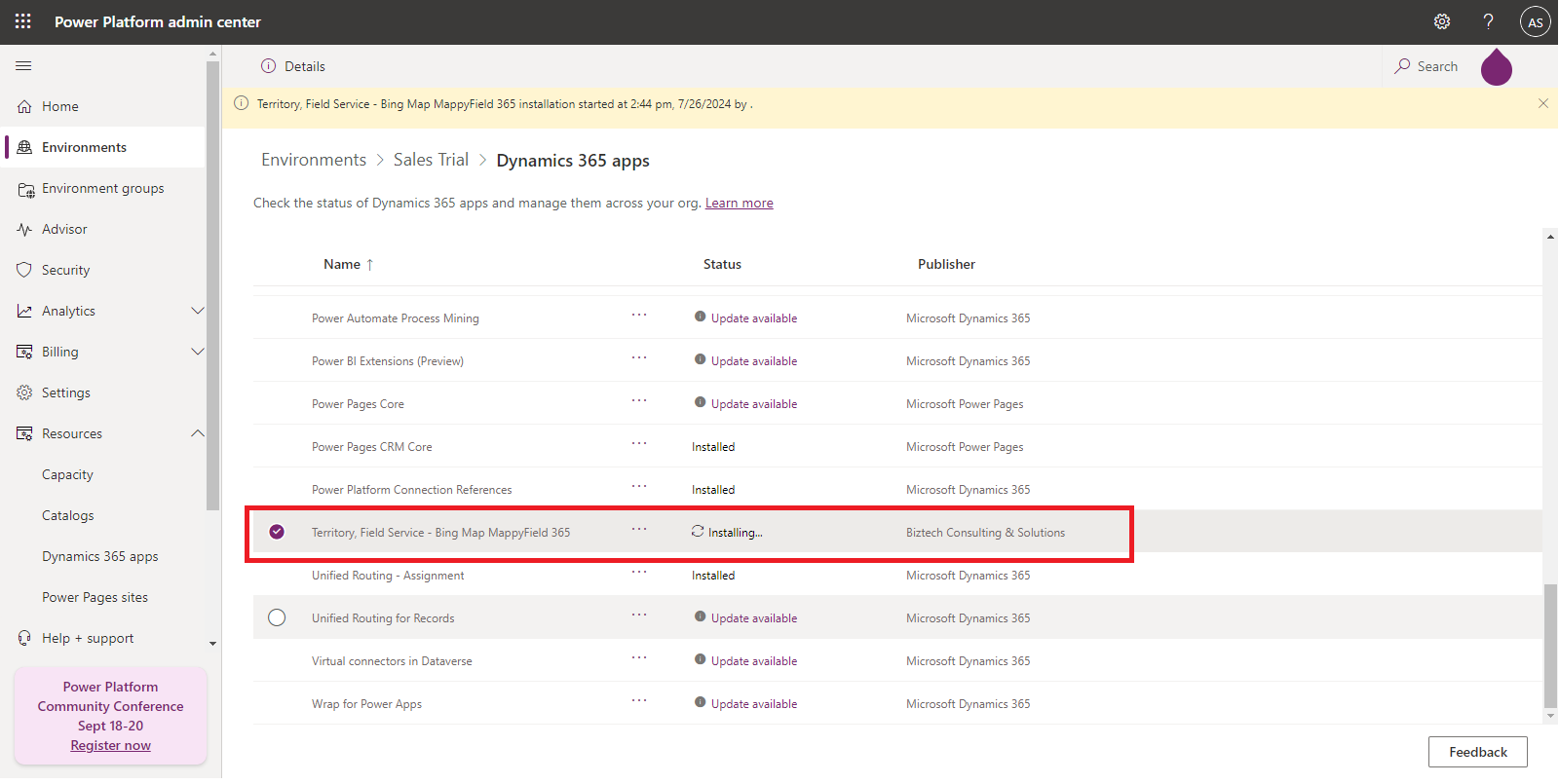Click Wrap for Power Apps app name
Image resolution: width=1559 pixels, height=784 pixels.
point(366,704)
